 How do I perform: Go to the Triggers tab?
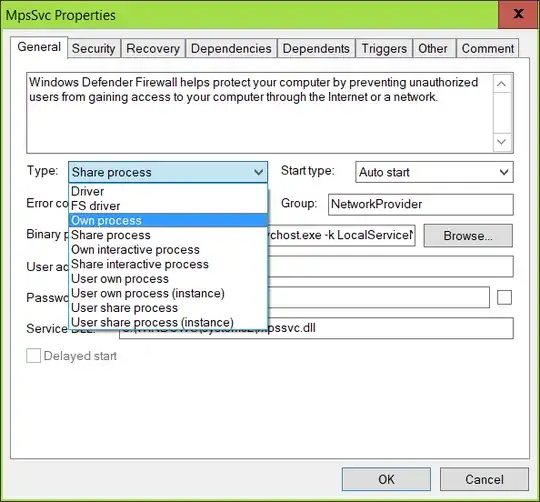(384, 49)
